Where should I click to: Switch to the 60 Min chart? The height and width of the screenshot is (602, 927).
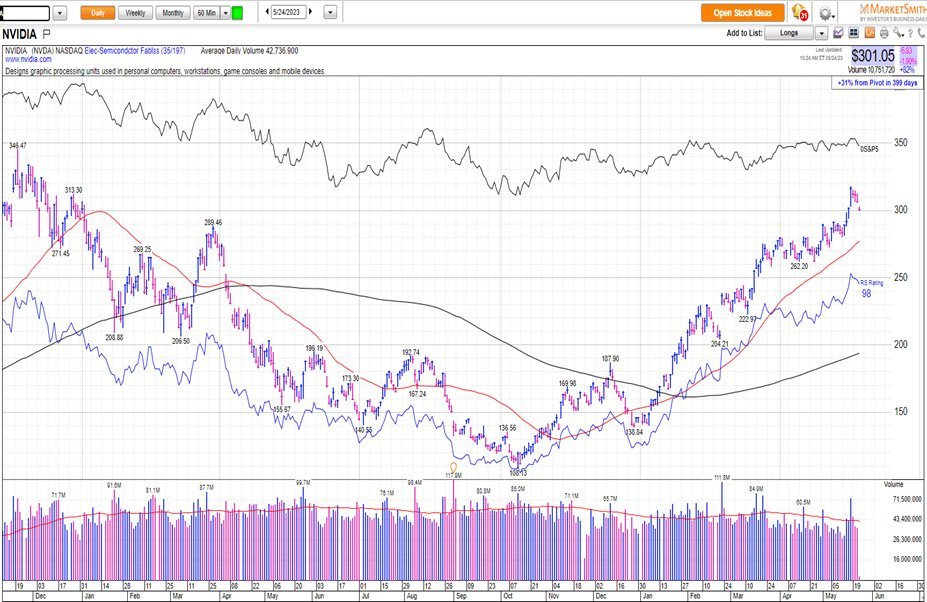206,13
